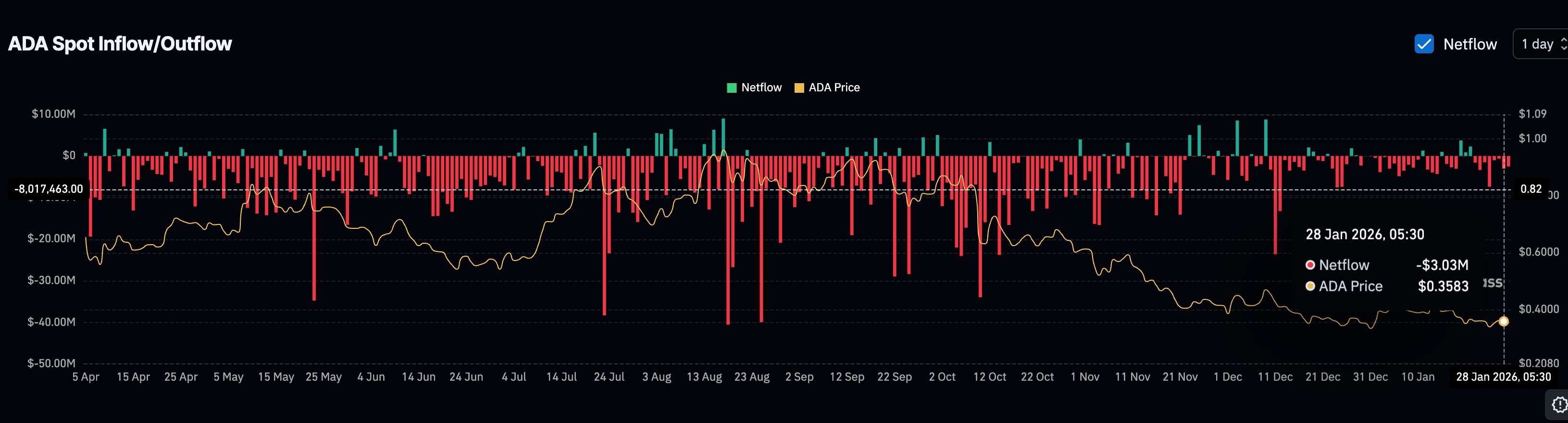Click the $10.00M y-axis label
The height and width of the screenshot is (423, 1568).
(x=53, y=114)
